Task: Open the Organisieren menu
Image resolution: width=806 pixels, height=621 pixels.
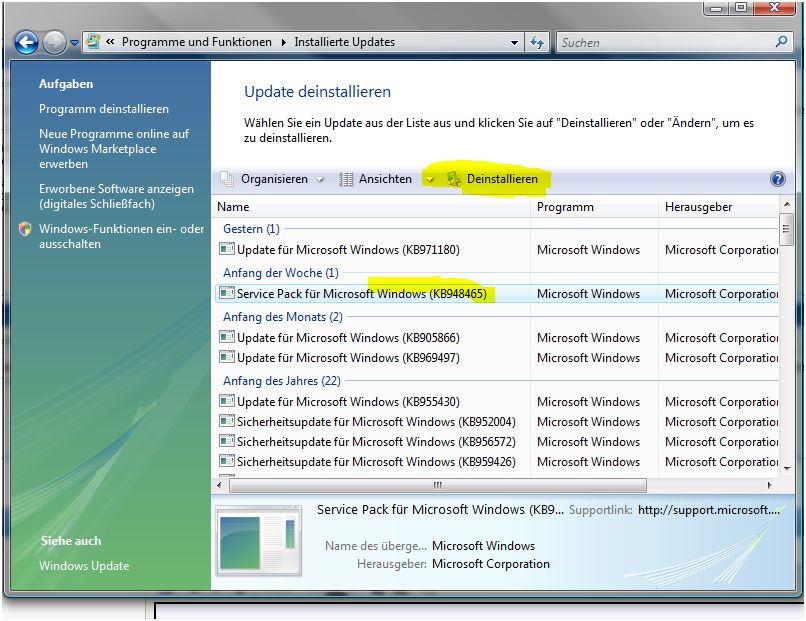Action: [274, 179]
